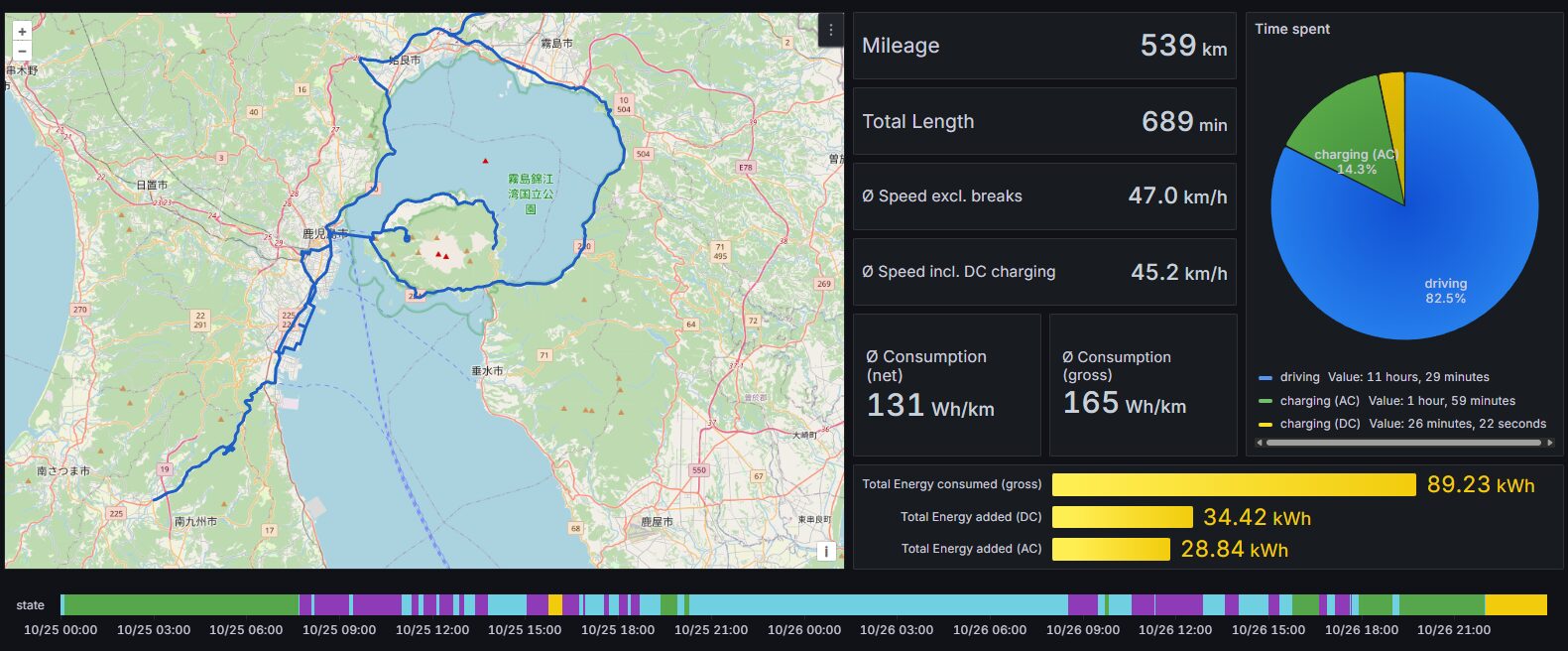This screenshot has height=651, width=1568.
Task: Click the yellow charging (DC) legend swatch
Action: [x=1265, y=425]
